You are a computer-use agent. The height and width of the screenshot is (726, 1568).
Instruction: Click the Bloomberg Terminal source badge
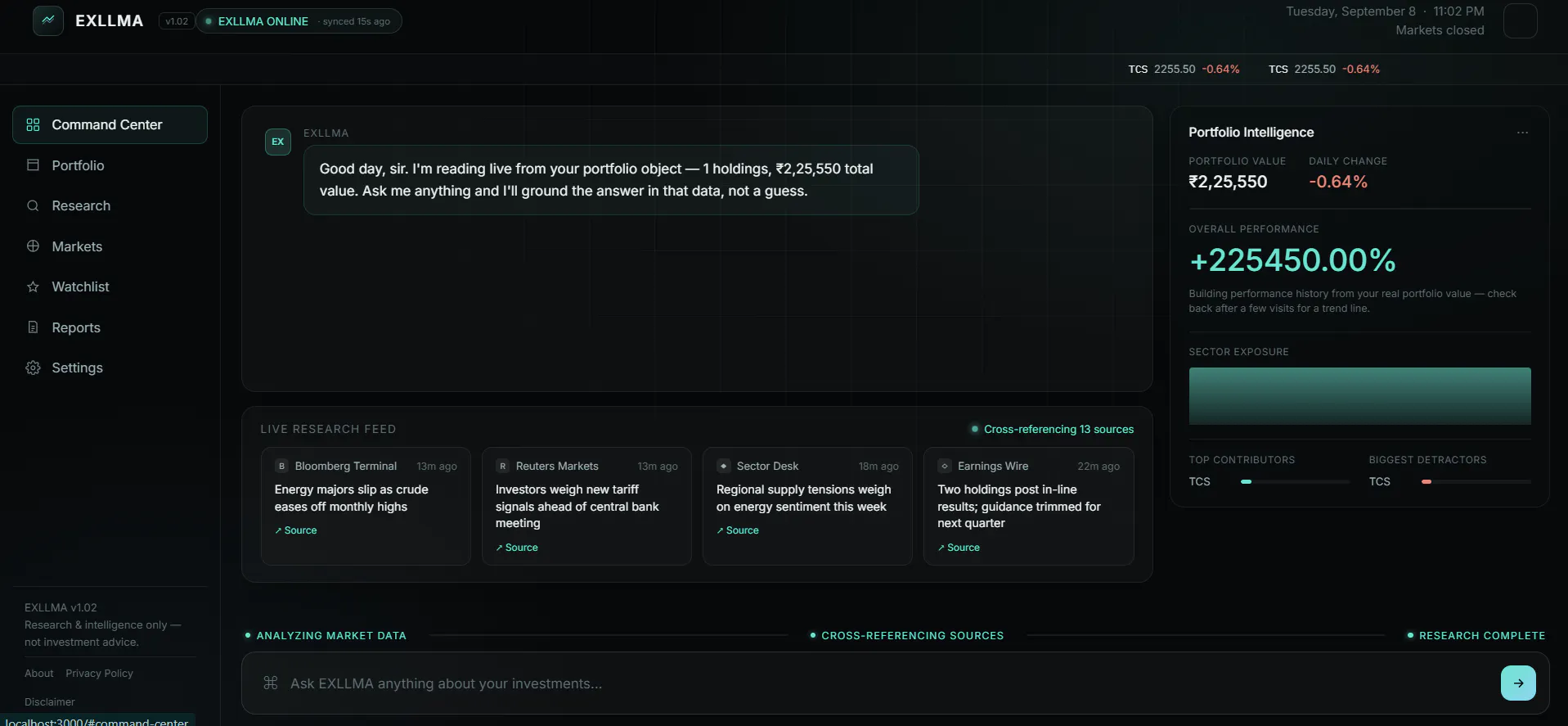[x=282, y=466]
